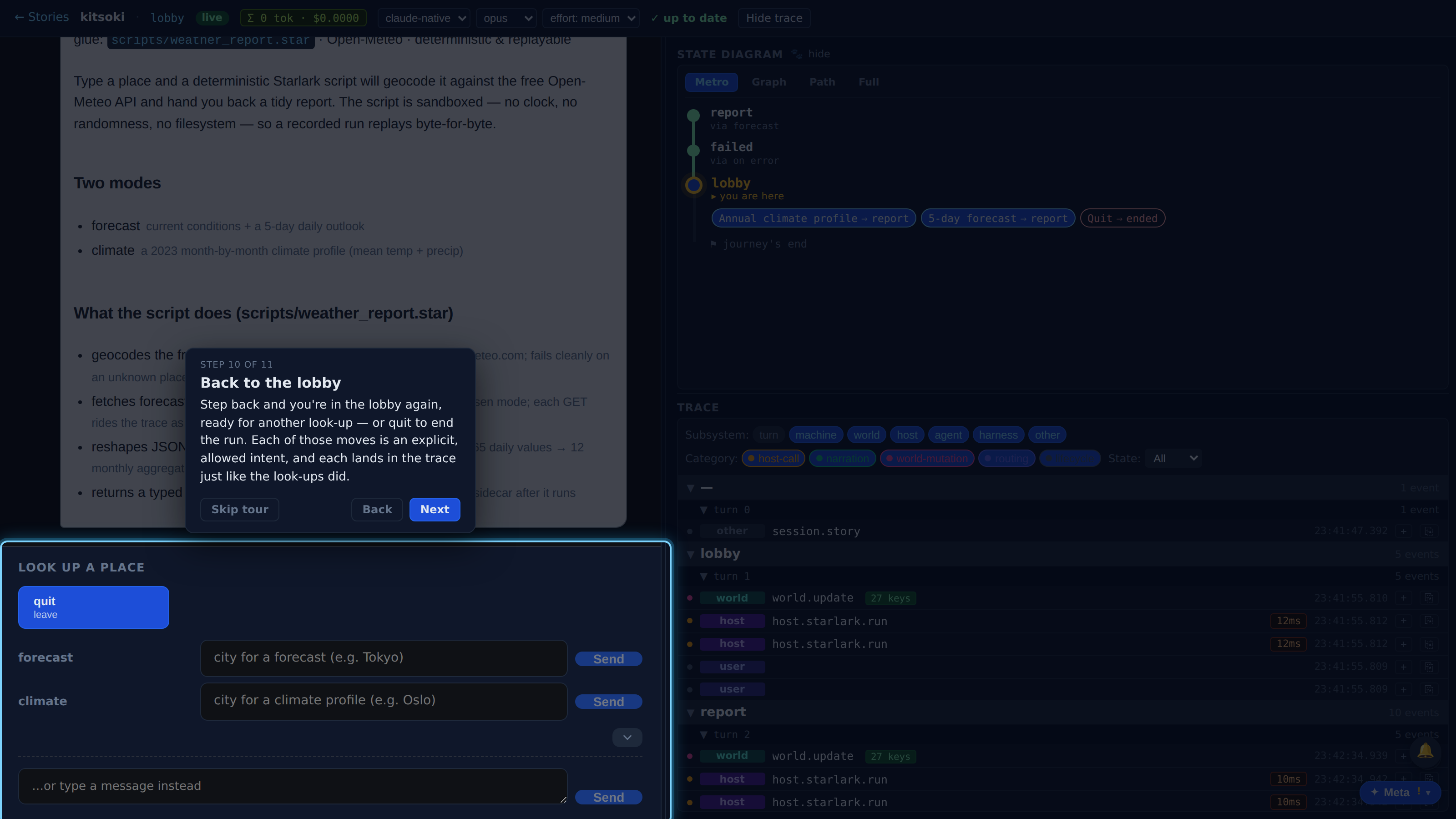Click the up to date status
The image size is (1456, 819).
(x=689, y=18)
